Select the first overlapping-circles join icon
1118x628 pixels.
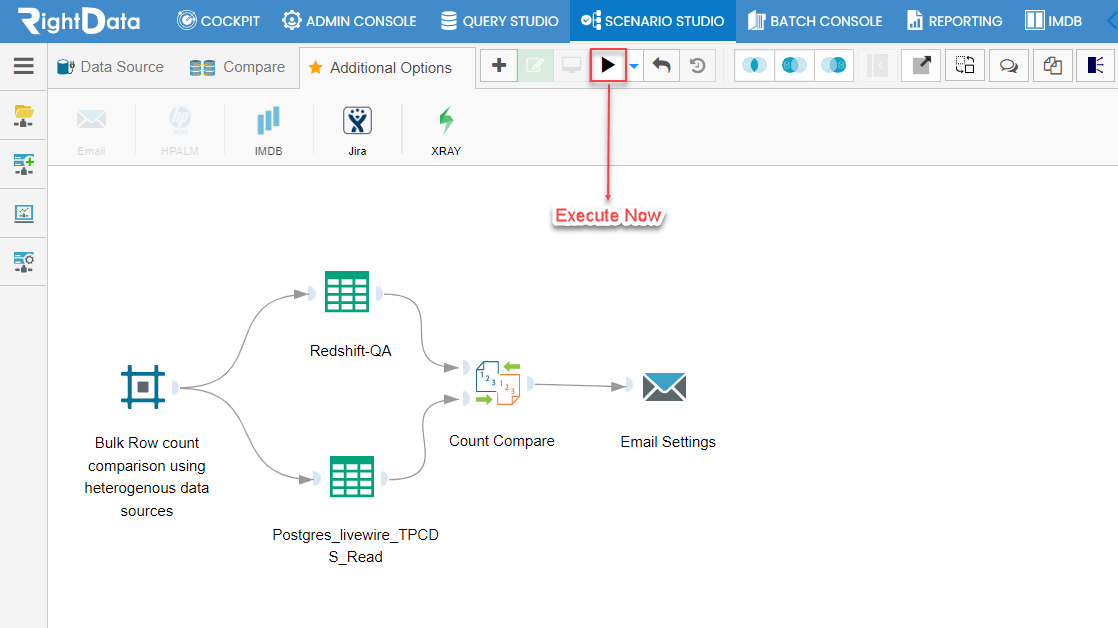coord(754,66)
